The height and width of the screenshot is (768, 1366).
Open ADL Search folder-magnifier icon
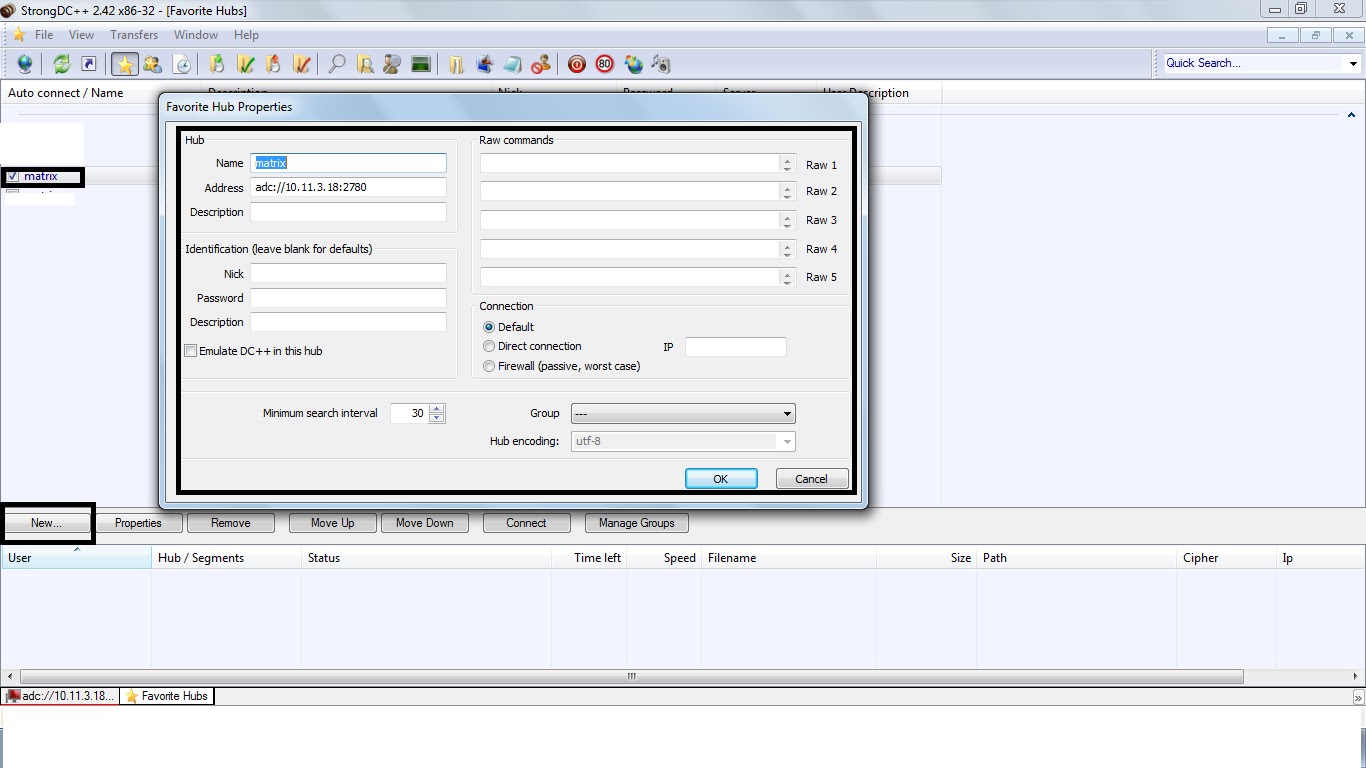point(365,64)
